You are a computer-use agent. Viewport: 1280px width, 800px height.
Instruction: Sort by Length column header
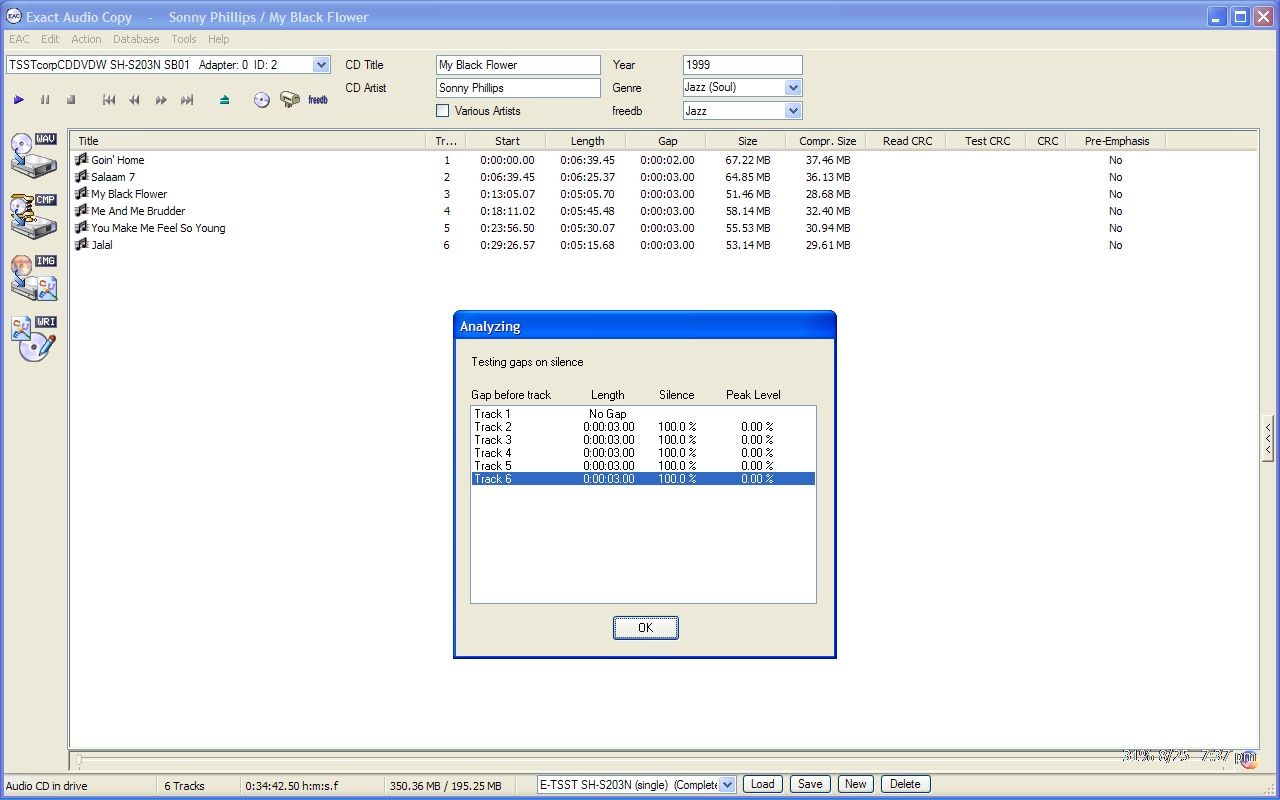click(x=587, y=141)
